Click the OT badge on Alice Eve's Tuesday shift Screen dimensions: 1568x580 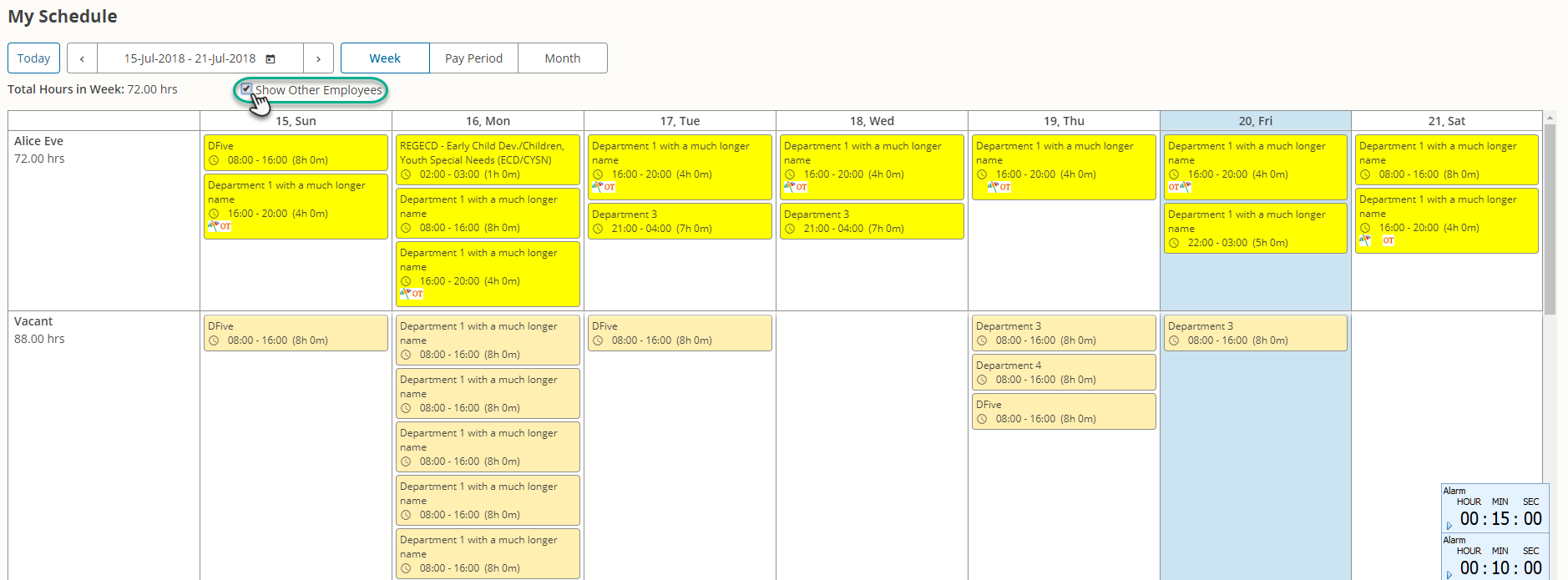(609, 187)
